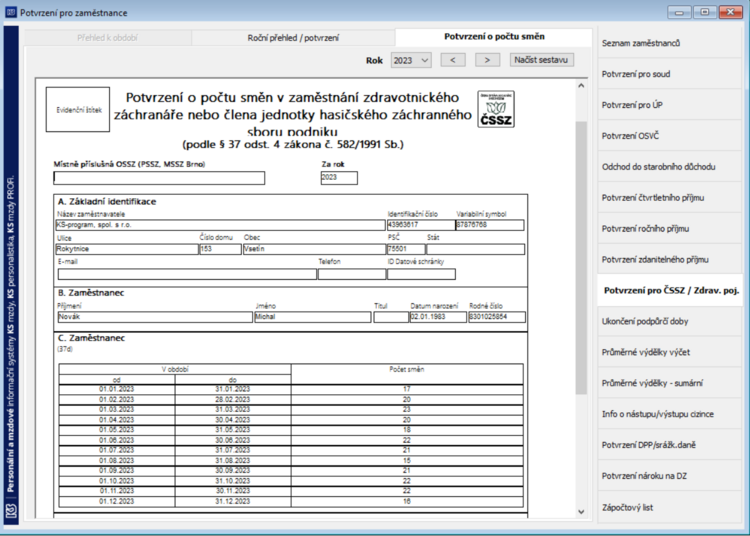Screen dimensions: 750x536
Task: Open the Rok year dropdown
Action: point(411,60)
